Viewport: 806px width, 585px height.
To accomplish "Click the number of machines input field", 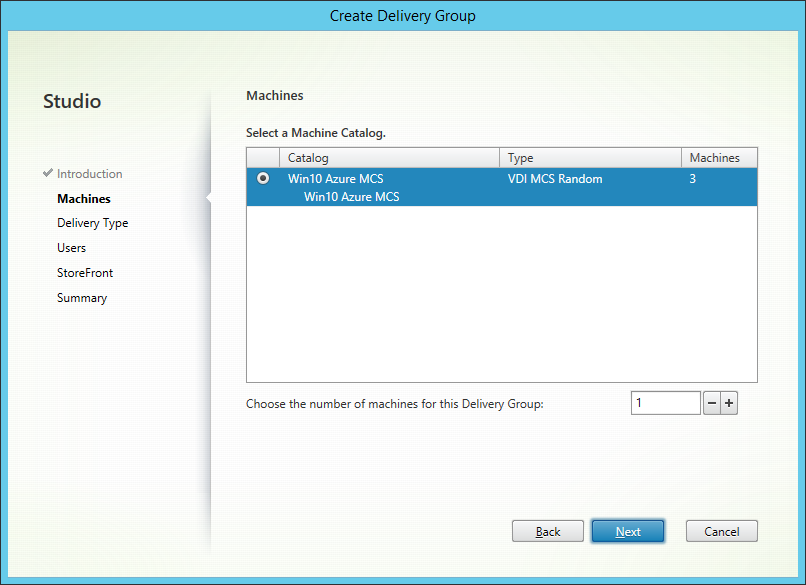I will [666, 403].
